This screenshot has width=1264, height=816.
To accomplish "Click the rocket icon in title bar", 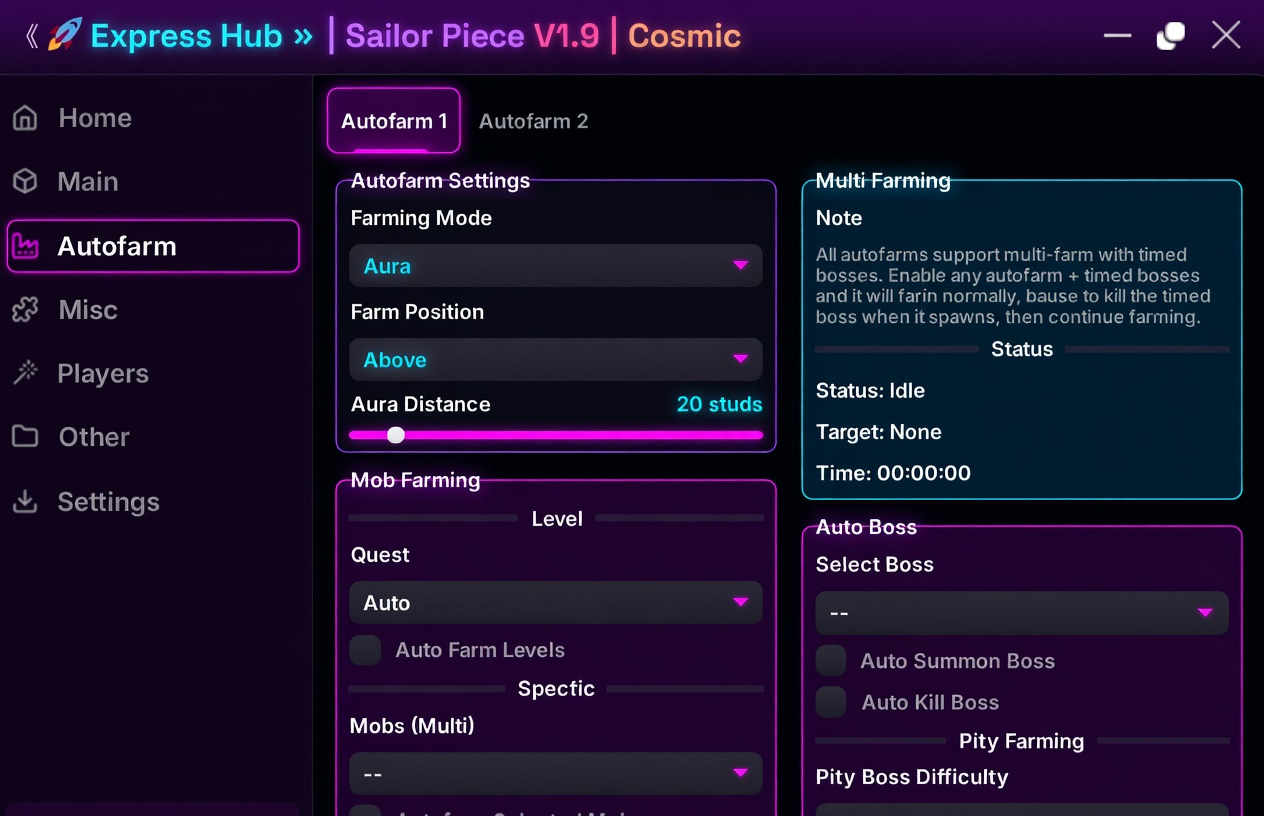I will click(65, 36).
